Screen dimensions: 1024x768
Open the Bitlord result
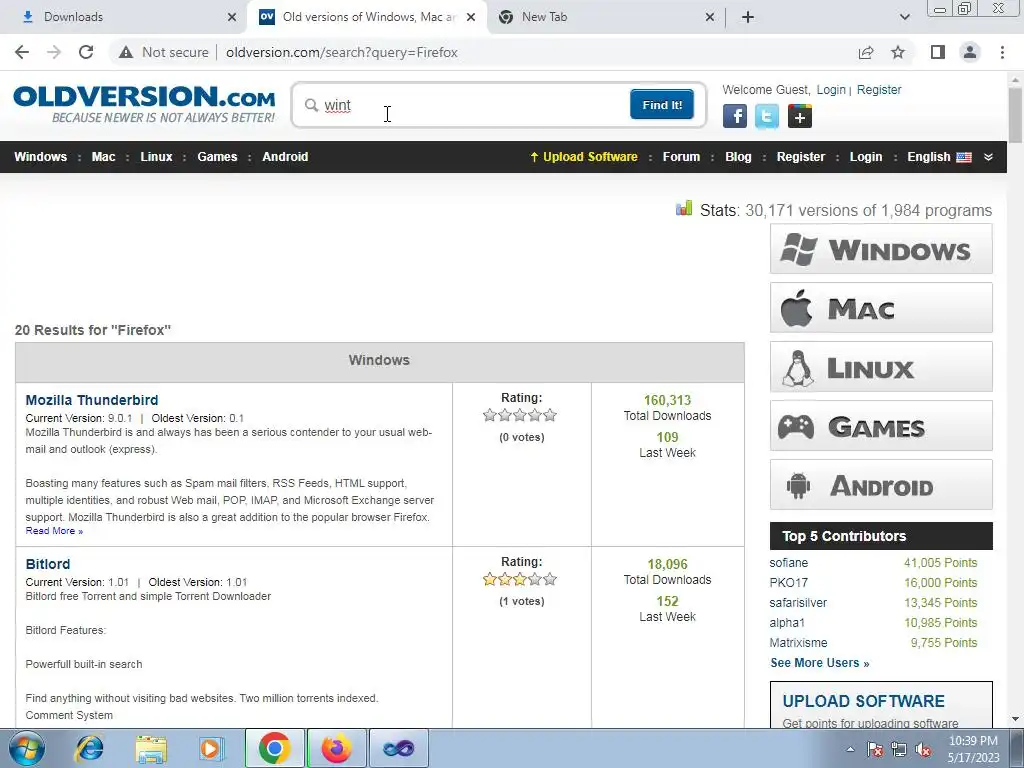pyautogui.click(x=48, y=564)
